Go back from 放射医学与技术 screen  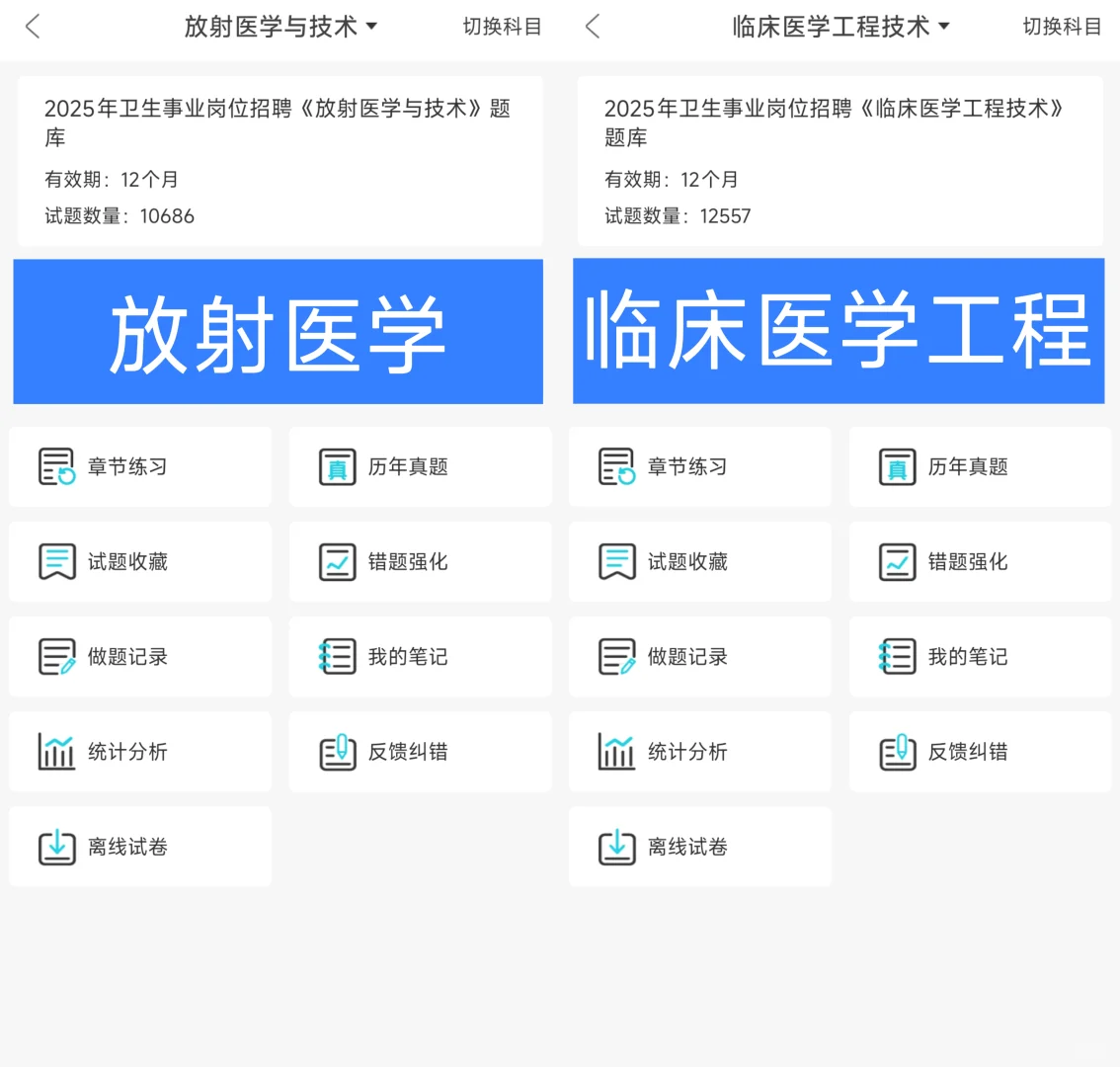33,27
